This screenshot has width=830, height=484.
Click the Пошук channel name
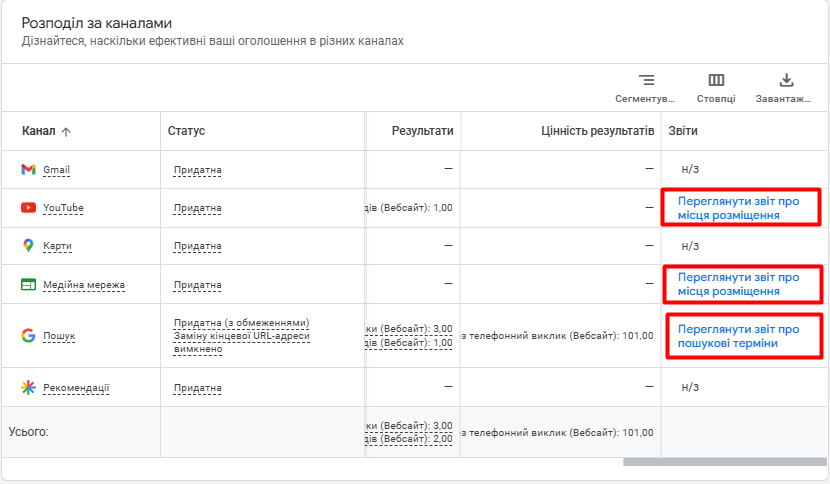(x=59, y=336)
